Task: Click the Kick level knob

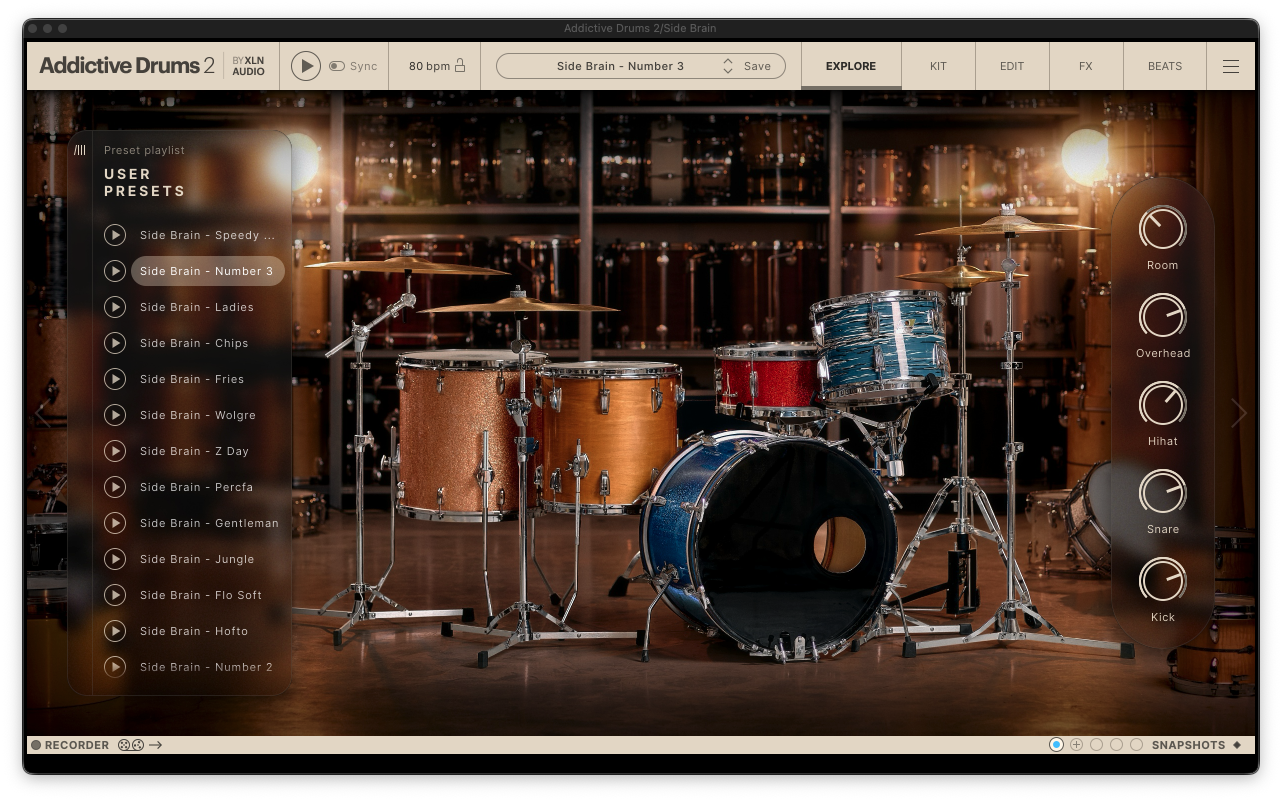Action: 1162,581
